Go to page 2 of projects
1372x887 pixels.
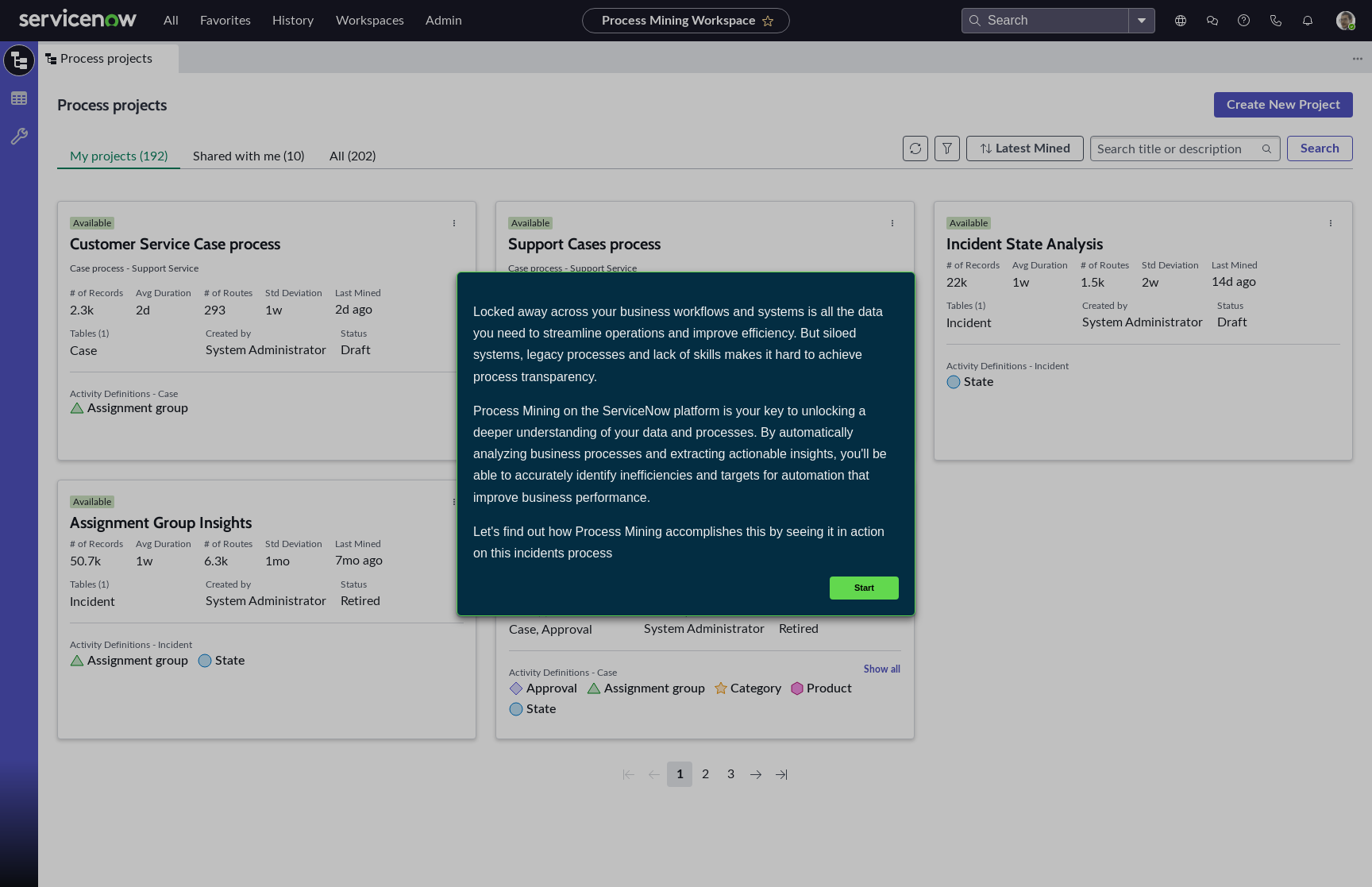coord(705,774)
